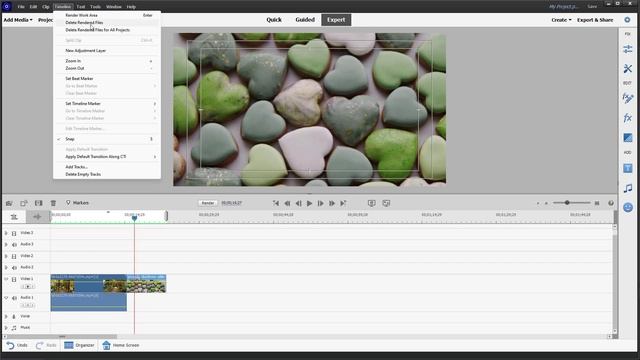640x360 pixels.
Task: Toggle the Video 2 track film icon
Action: point(14,256)
